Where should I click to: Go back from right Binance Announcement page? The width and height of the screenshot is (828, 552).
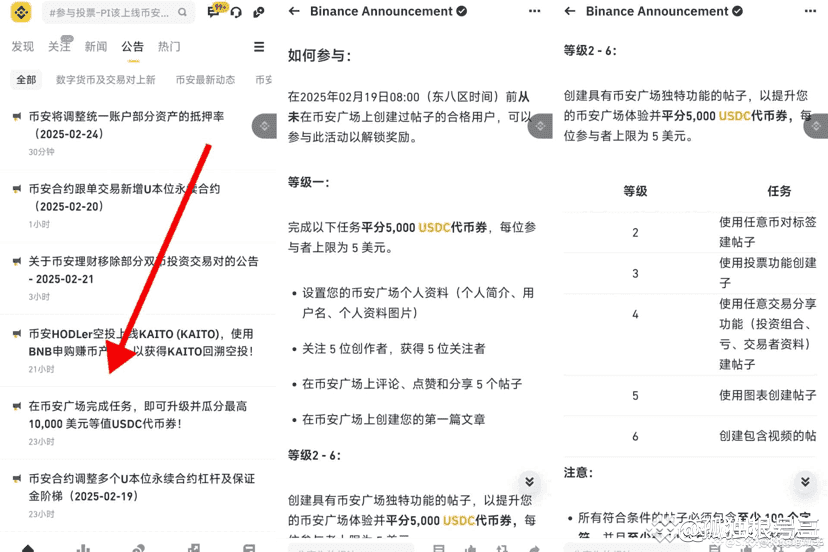(570, 11)
